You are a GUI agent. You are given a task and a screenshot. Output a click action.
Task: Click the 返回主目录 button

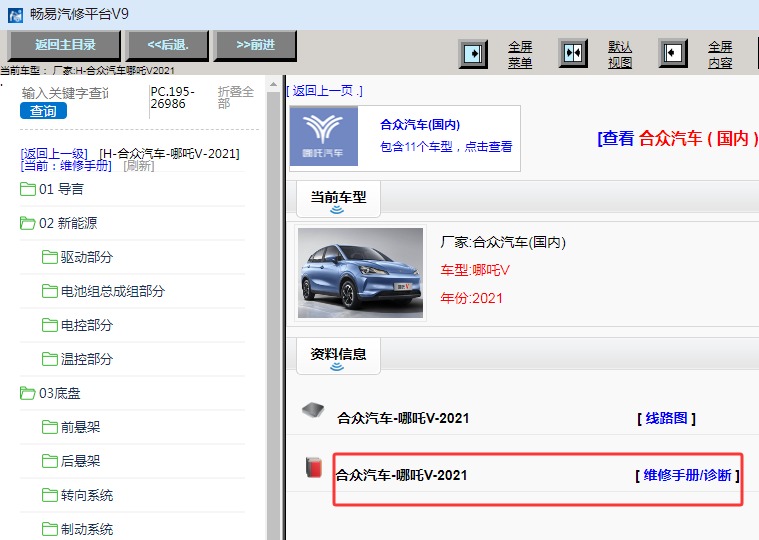coord(64,45)
